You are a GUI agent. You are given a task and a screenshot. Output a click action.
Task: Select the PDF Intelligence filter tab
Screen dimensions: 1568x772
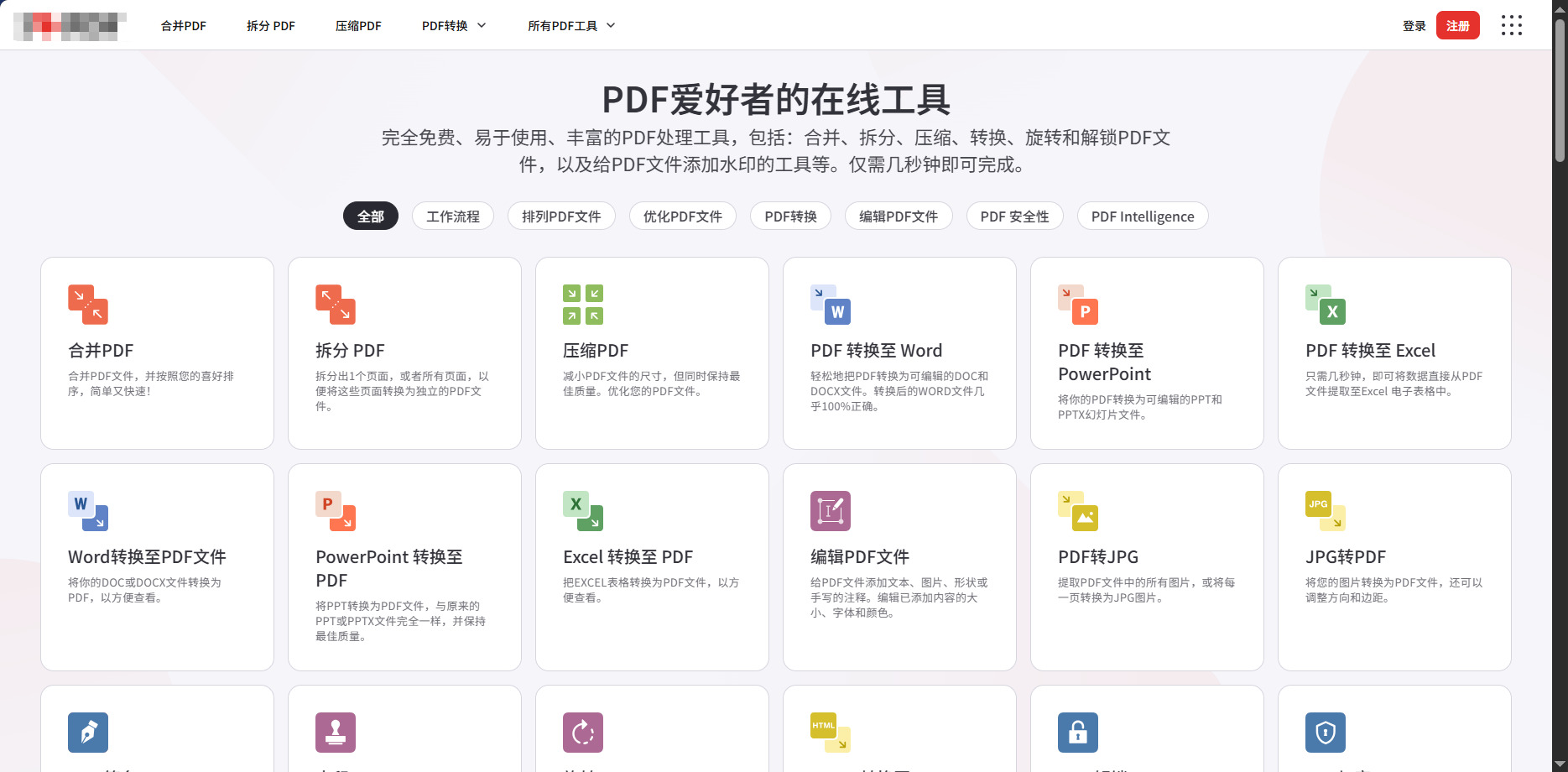pos(1143,216)
